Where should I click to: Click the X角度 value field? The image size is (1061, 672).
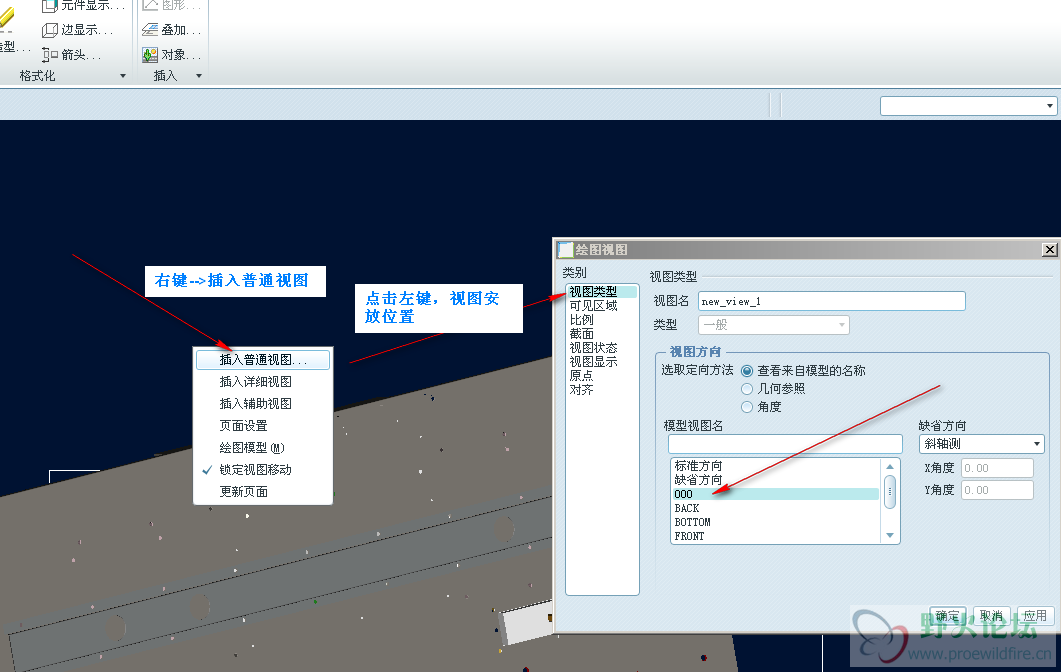tap(997, 468)
